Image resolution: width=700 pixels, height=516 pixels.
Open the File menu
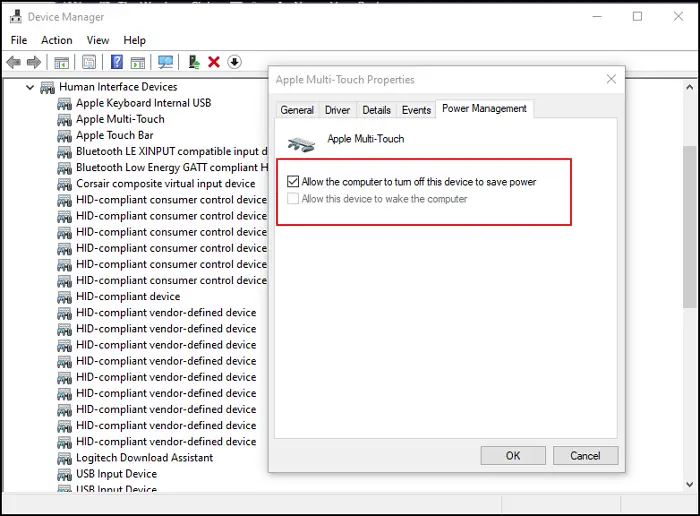(x=19, y=40)
